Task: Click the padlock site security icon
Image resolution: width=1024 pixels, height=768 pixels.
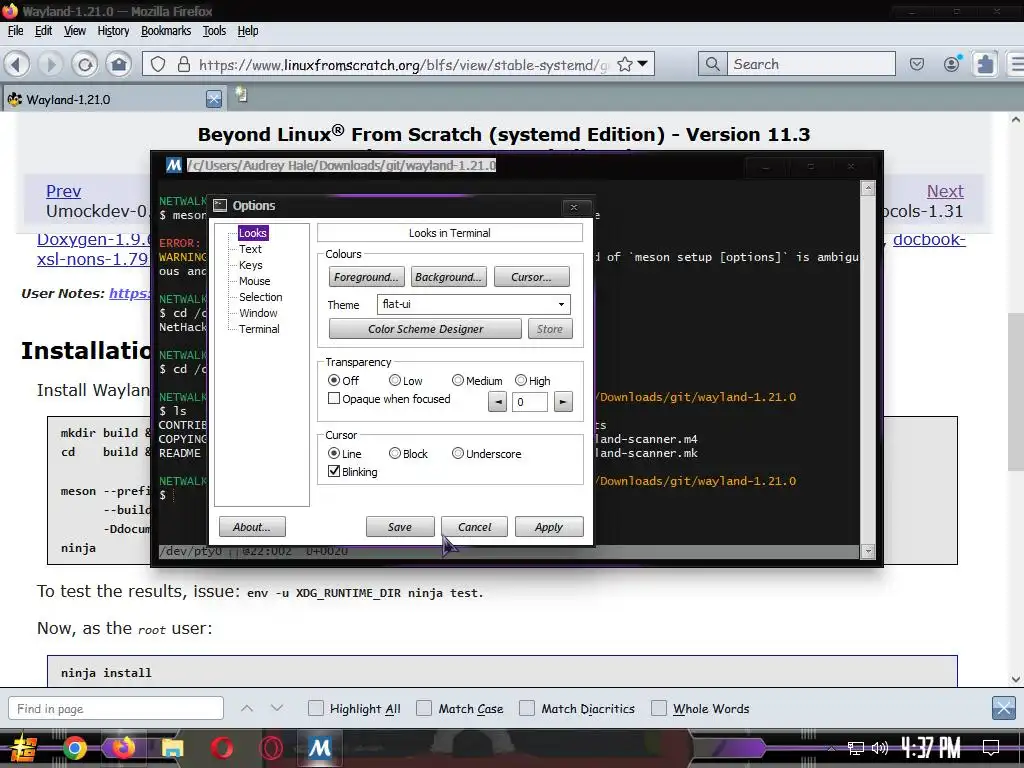Action: coord(184,64)
